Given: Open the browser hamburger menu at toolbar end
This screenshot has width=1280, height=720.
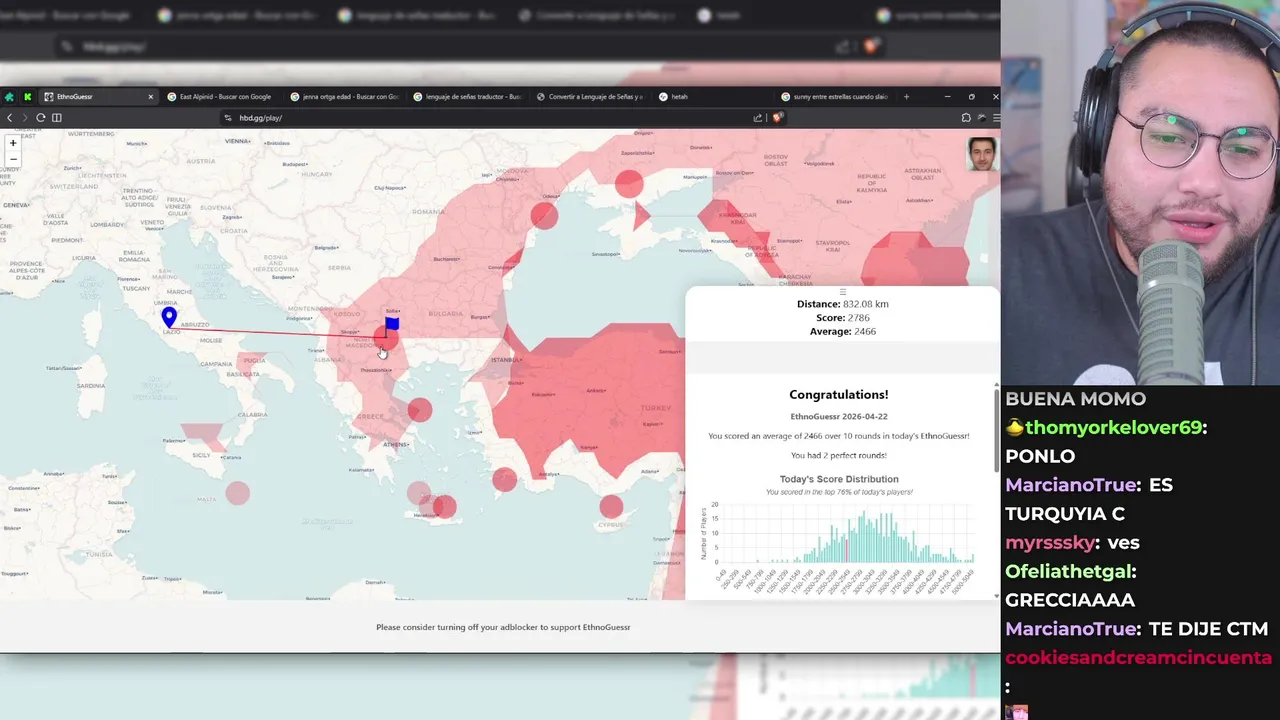Looking at the screenshot, I should click(x=996, y=118).
